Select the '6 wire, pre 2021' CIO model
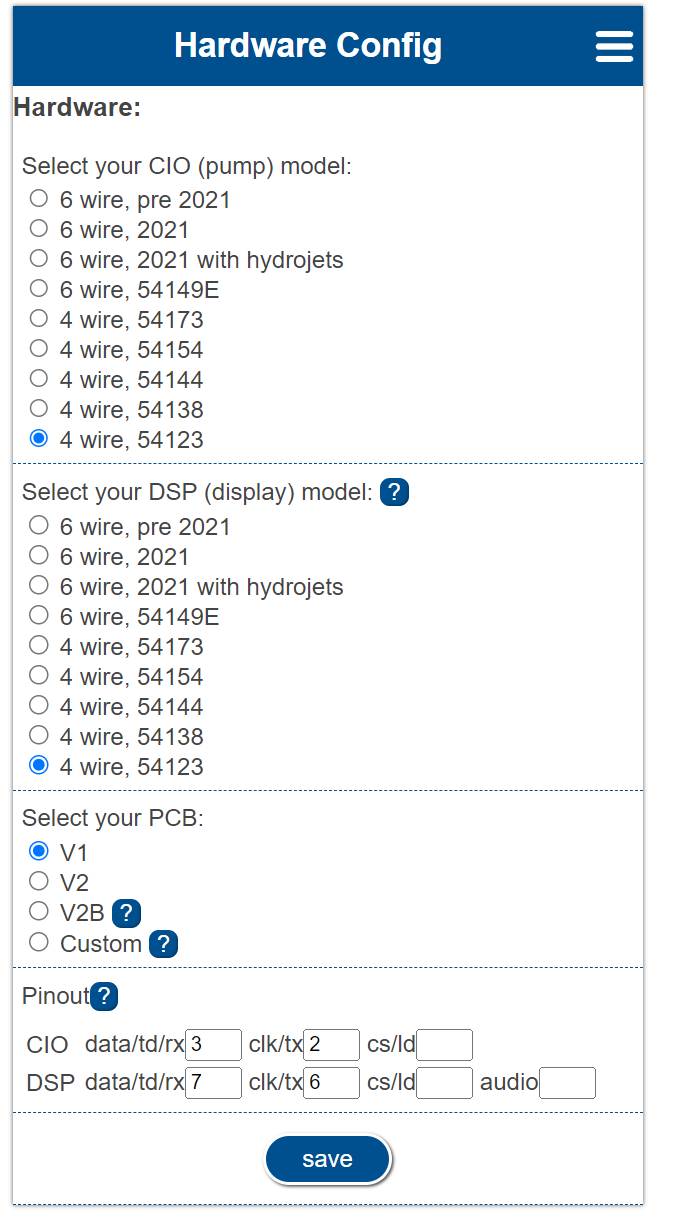This screenshot has width=686, height=1228. [x=38, y=198]
